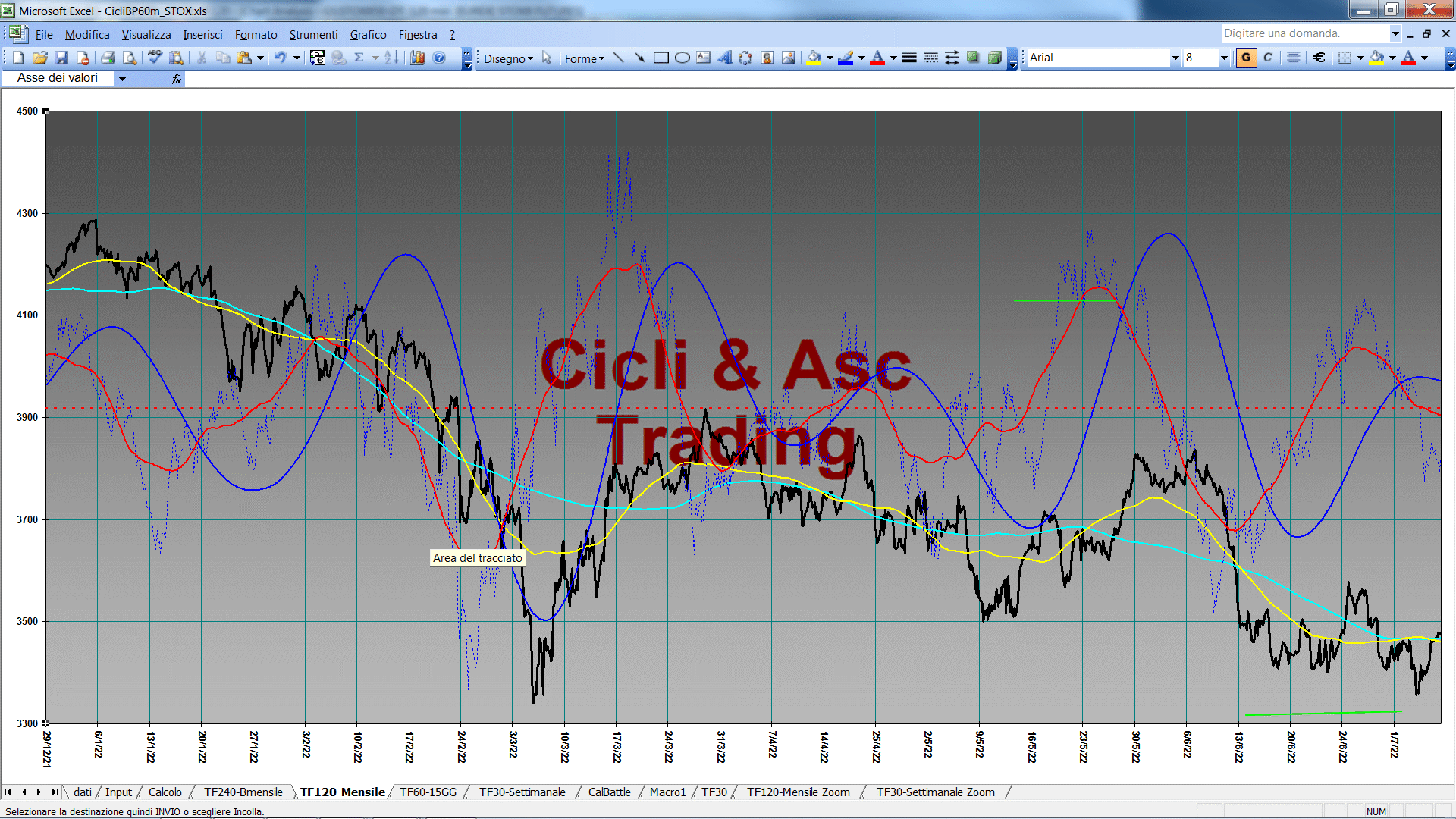Image resolution: width=1456 pixels, height=819 pixels.
Task: Expand Fill Color dropdown in Drawing toolbar
Action: pyautogui.click(x=830, y=58)
